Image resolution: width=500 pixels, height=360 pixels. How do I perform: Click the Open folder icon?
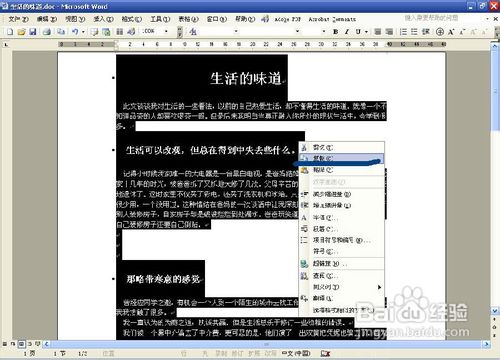click(x=21, y=32)
